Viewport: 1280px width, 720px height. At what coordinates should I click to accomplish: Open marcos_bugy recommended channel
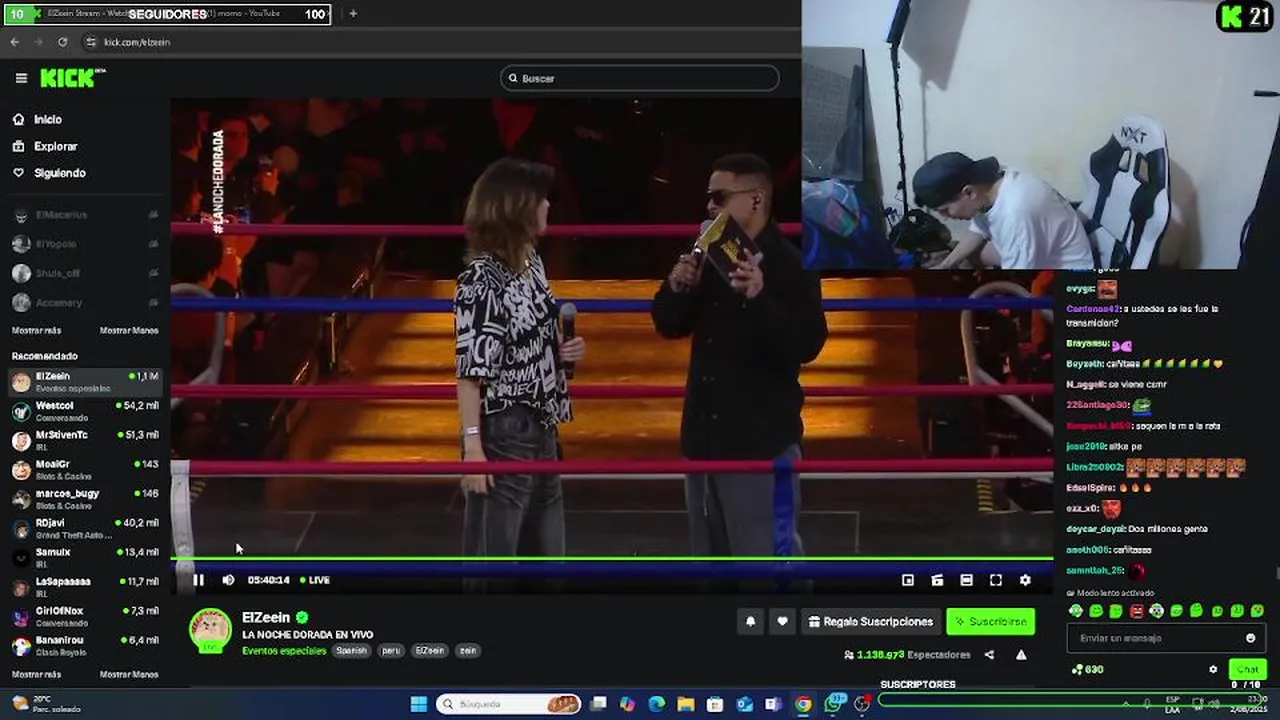pyautogui.click(x=85, y=499)
